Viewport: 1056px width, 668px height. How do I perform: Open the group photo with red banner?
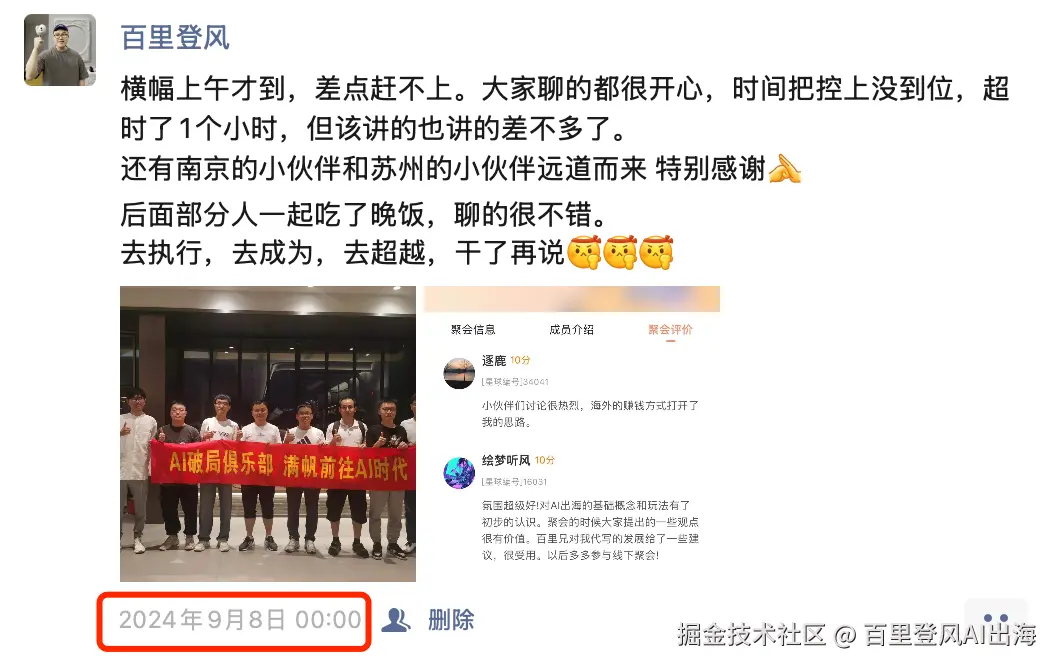click(x=268, y=434)
